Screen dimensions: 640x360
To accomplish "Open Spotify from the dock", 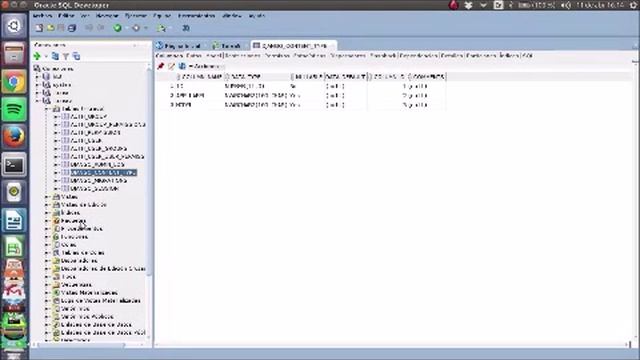I will point(14,109).
